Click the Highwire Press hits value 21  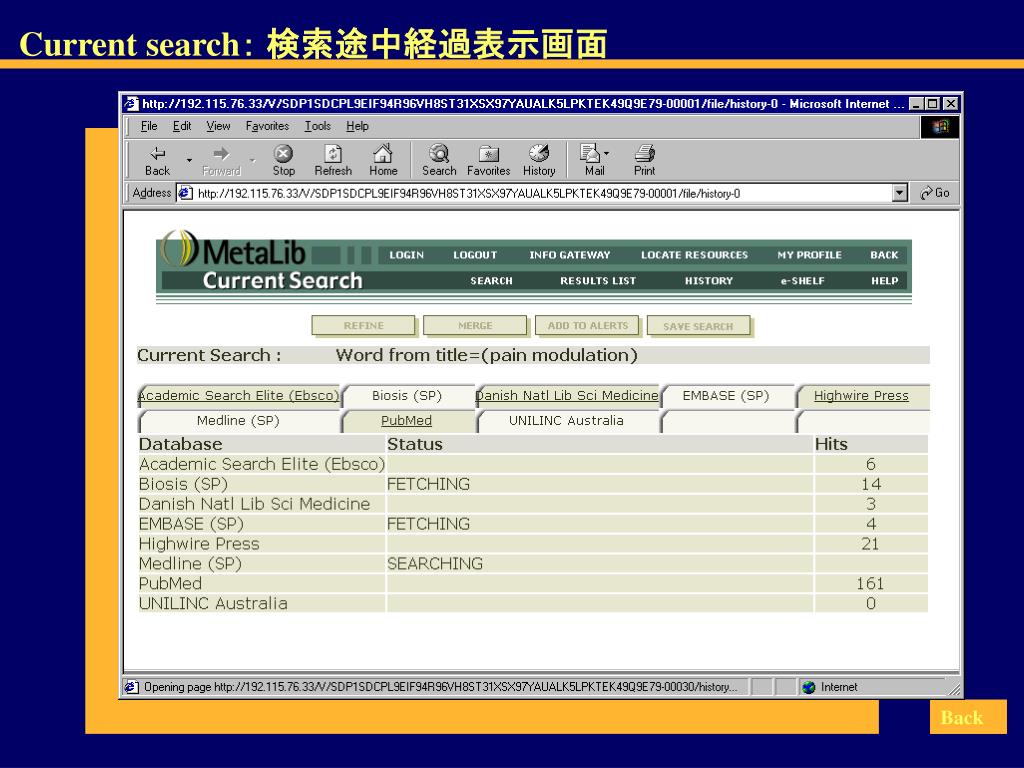870,544
